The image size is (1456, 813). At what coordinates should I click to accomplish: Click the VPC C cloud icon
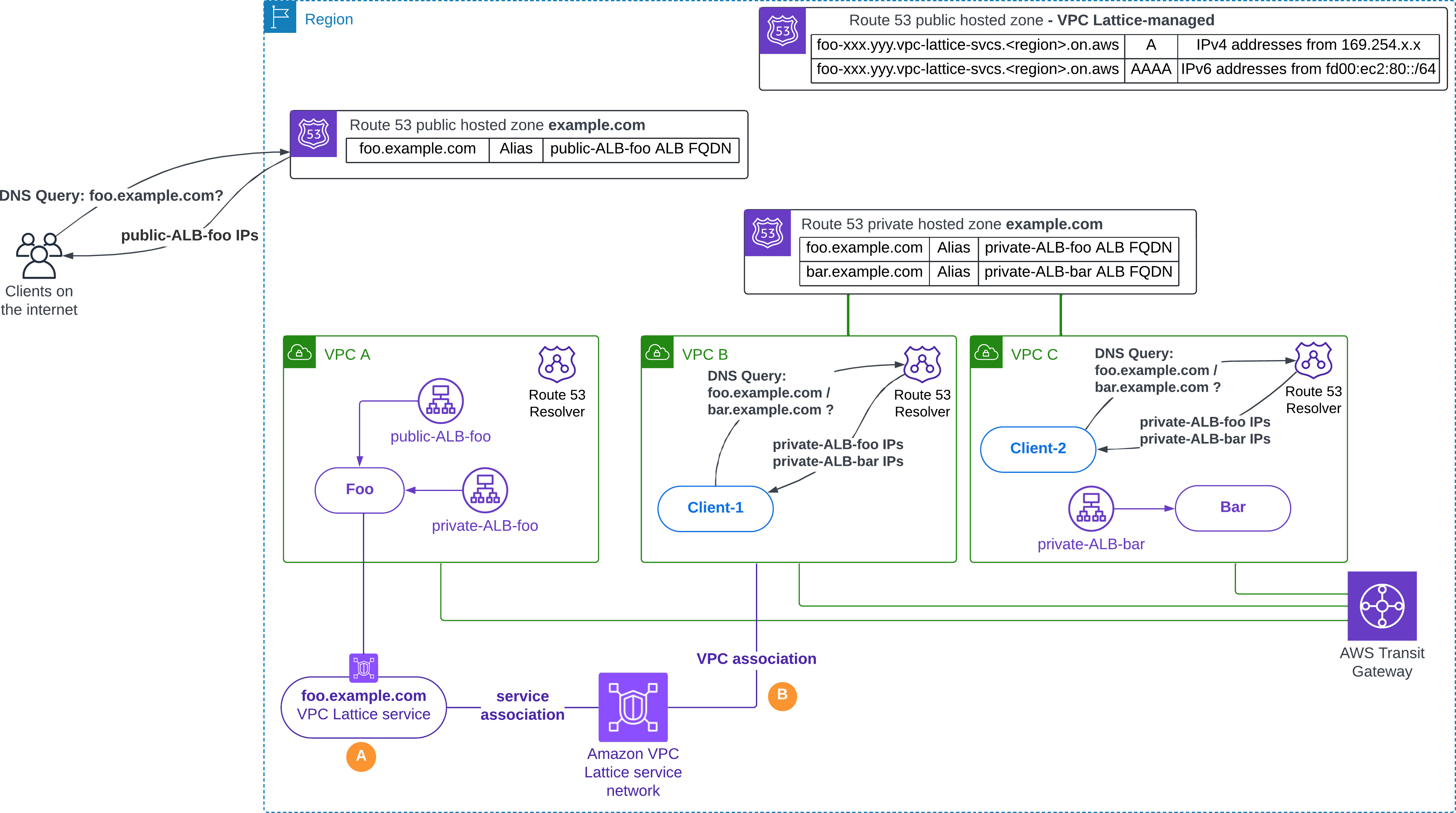[986, 352]
